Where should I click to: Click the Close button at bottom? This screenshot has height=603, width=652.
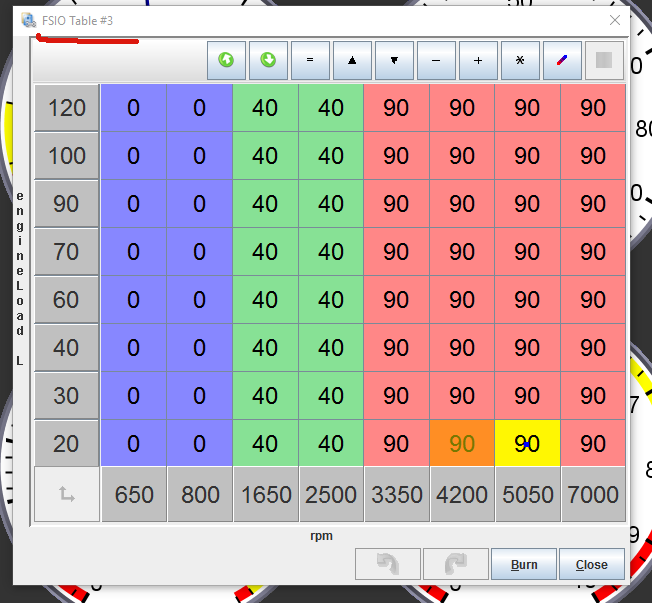(x=591, y=564)
